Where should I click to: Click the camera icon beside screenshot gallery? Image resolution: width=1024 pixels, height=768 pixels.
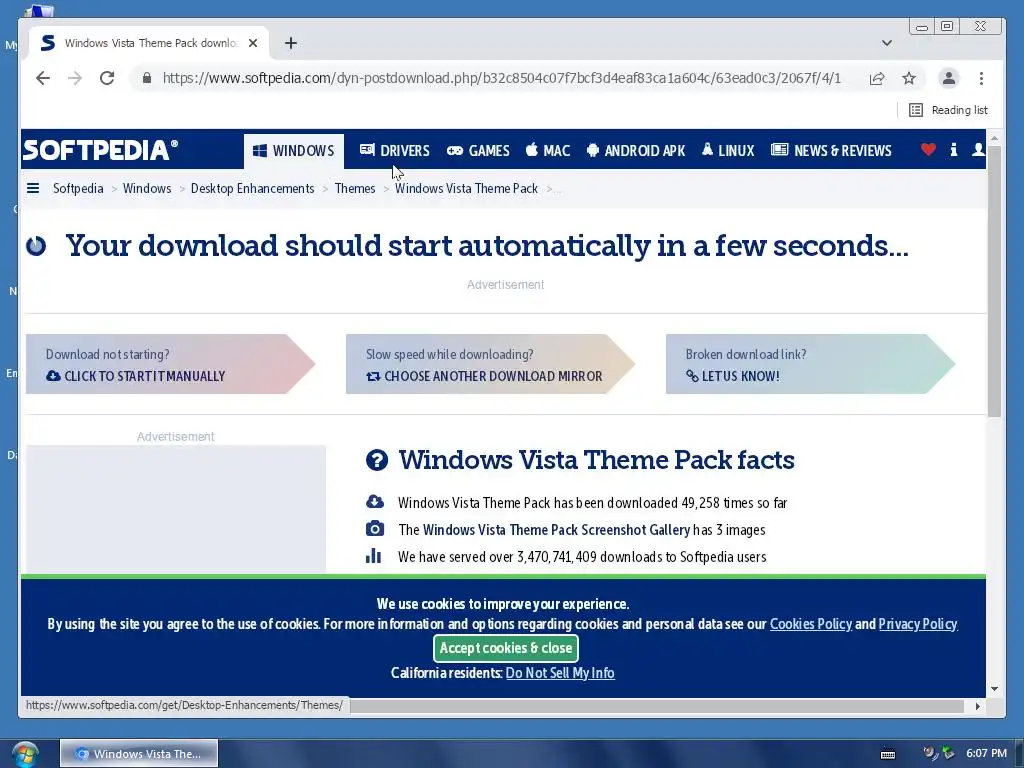[375, 528]
